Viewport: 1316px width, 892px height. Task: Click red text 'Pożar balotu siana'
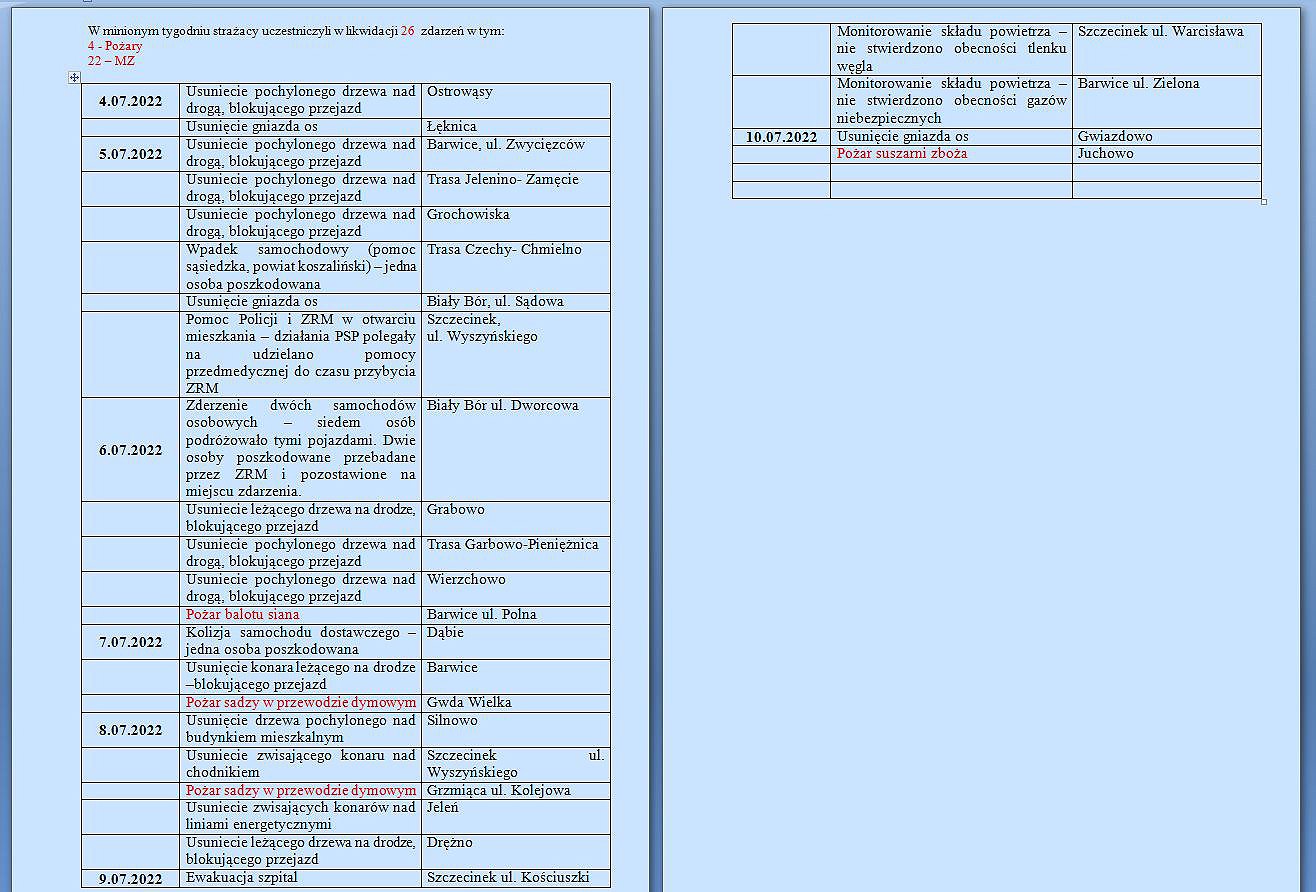point(243,615)
